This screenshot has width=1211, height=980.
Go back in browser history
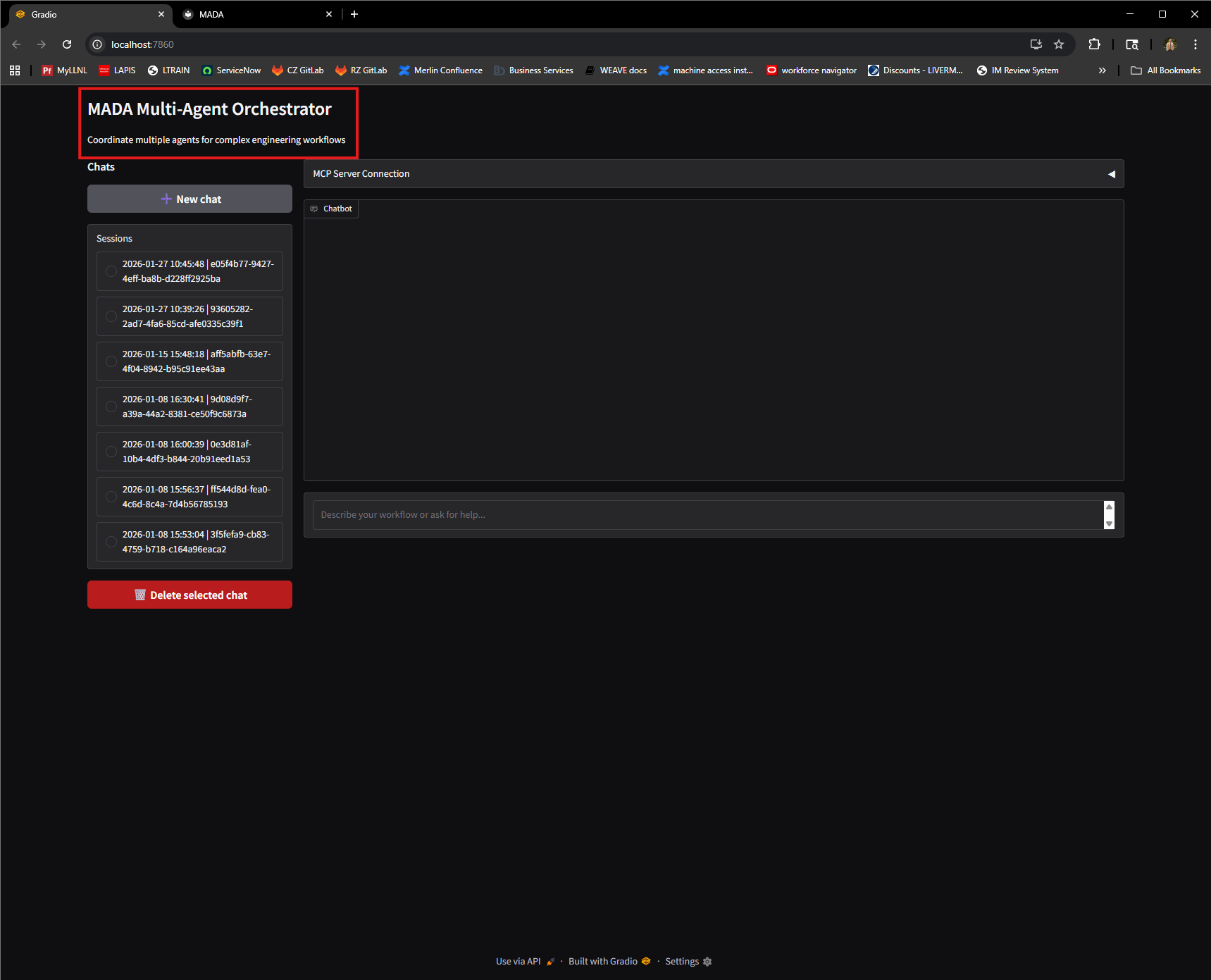(16, 44)
